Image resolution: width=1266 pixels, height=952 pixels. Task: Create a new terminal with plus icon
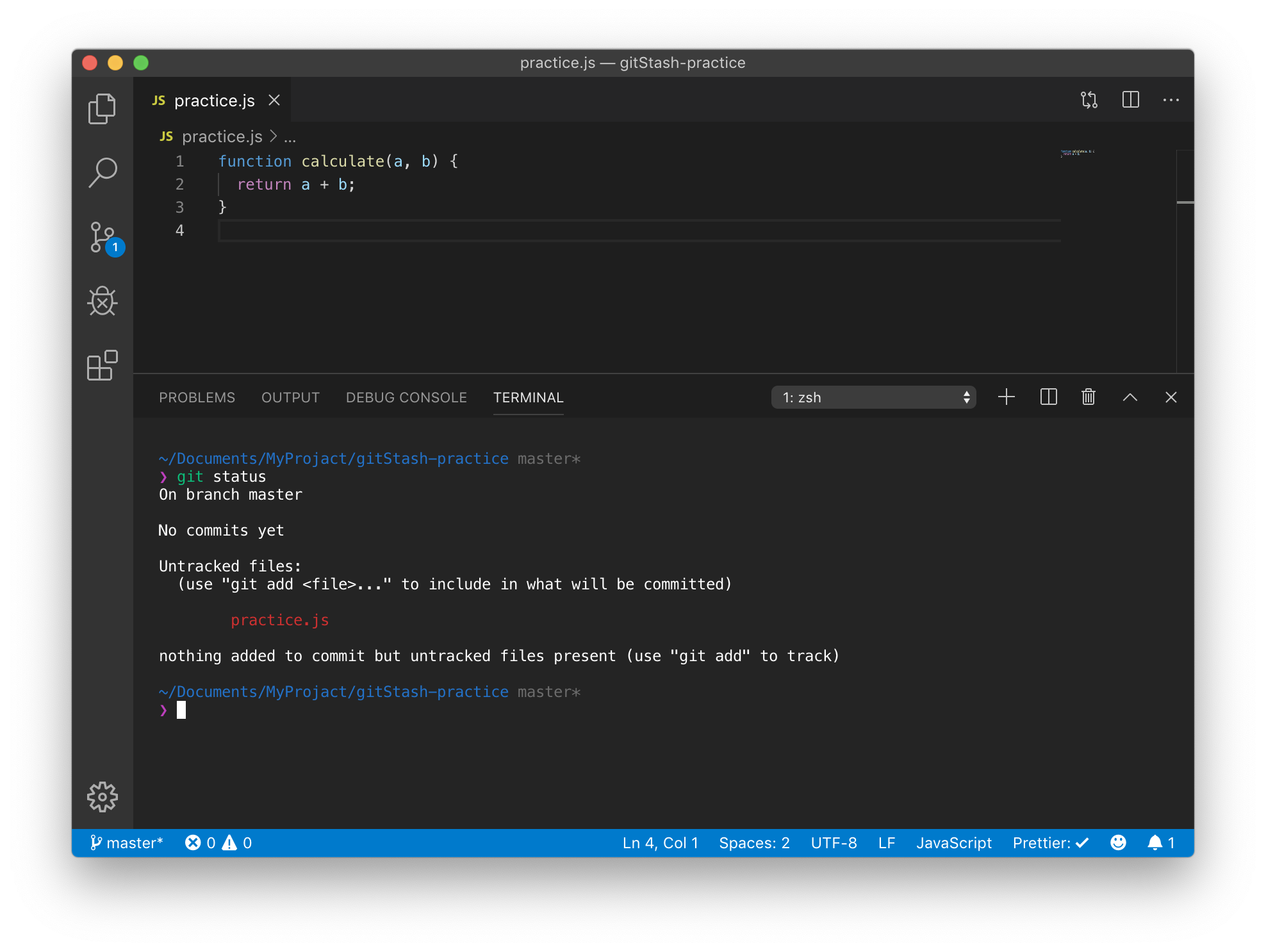pyautogui.click(x=1006, y=397)
